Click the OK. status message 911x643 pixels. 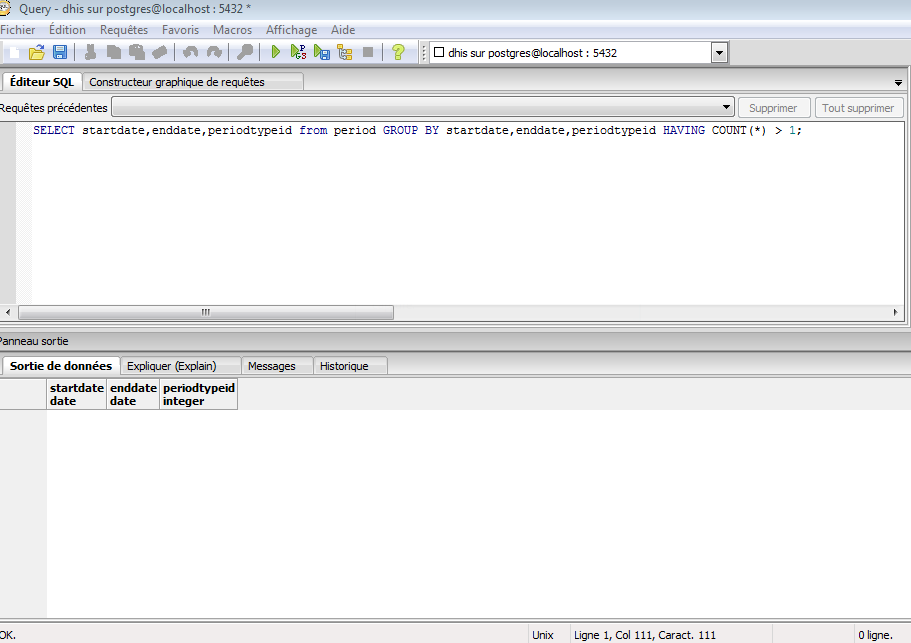coord(8,635)
